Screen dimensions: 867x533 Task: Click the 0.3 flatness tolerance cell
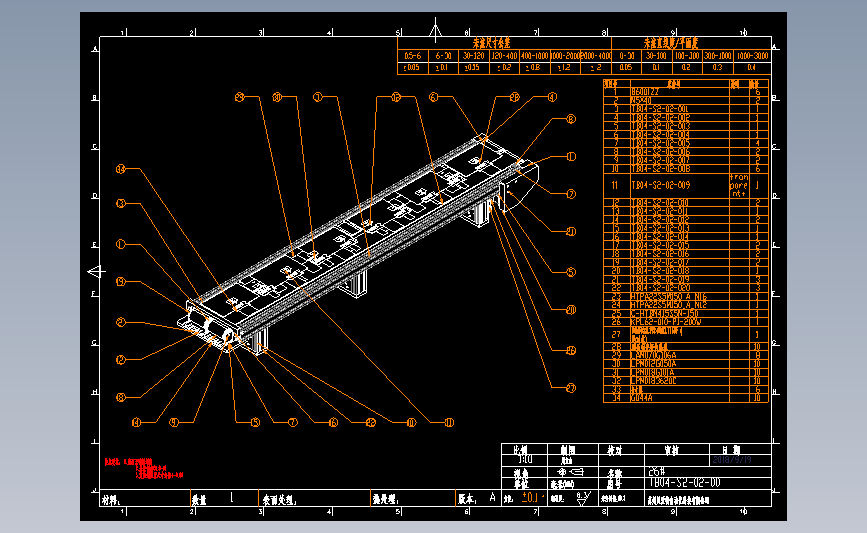[x=717, y=67]
